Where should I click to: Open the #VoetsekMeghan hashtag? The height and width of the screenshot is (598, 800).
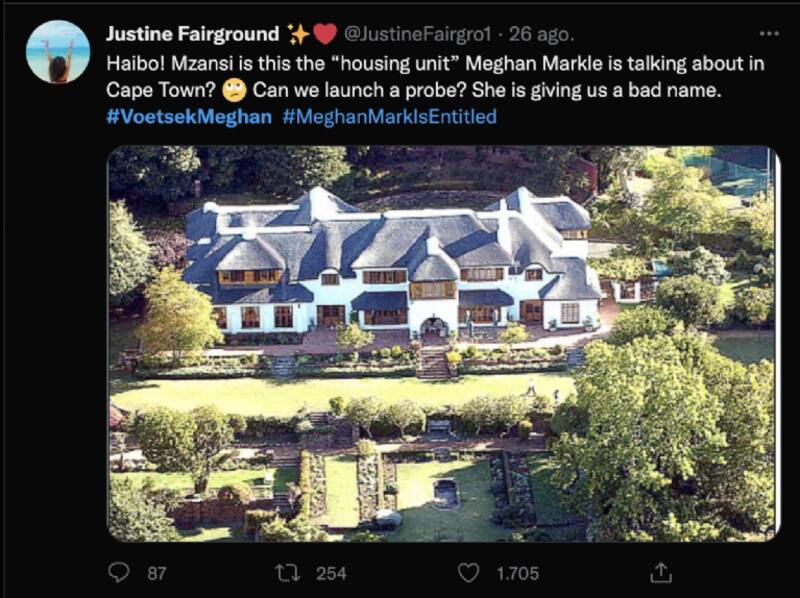(x=189, y=117)
